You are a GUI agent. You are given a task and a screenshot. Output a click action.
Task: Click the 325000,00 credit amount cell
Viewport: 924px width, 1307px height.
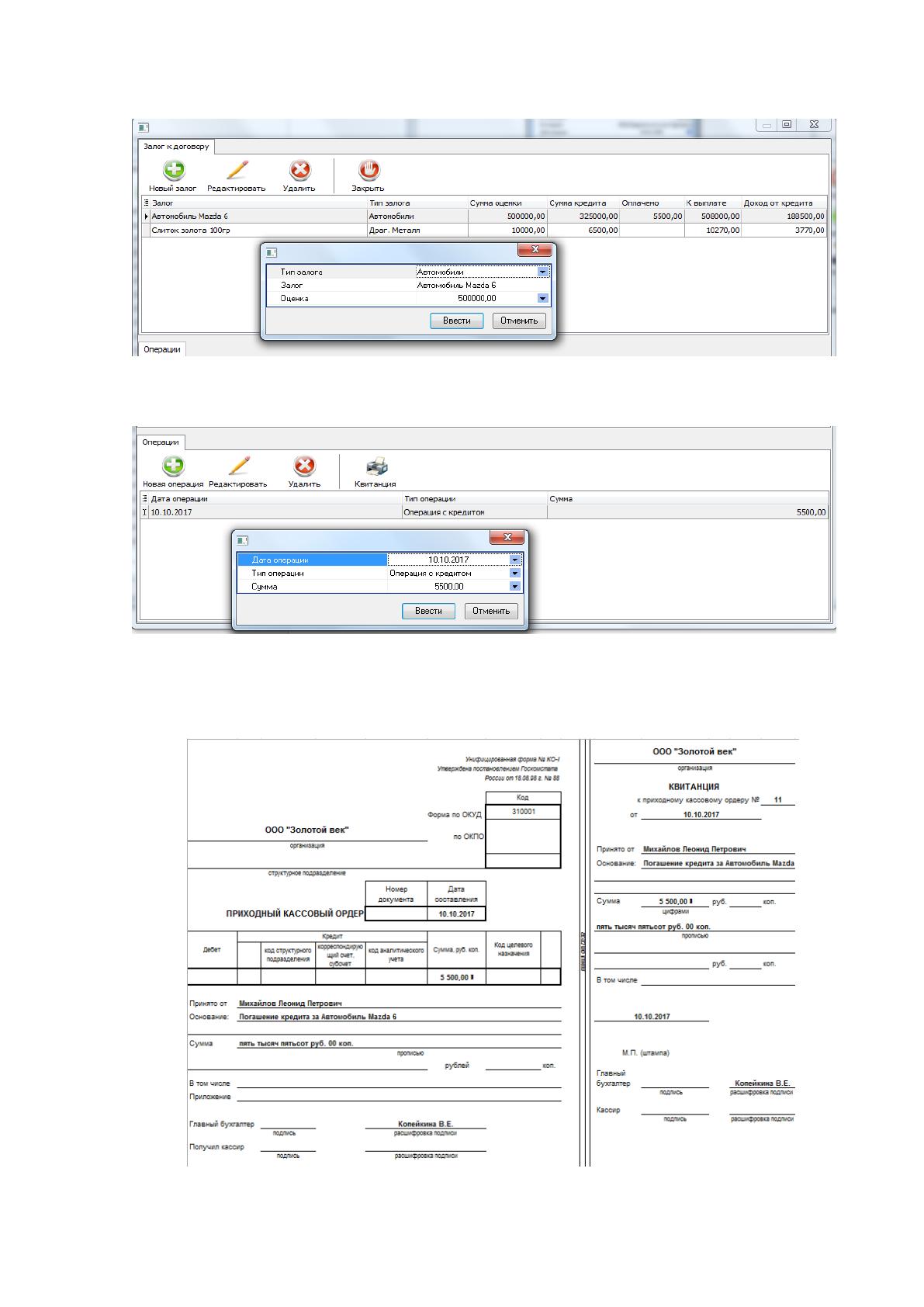coord(583,217)
